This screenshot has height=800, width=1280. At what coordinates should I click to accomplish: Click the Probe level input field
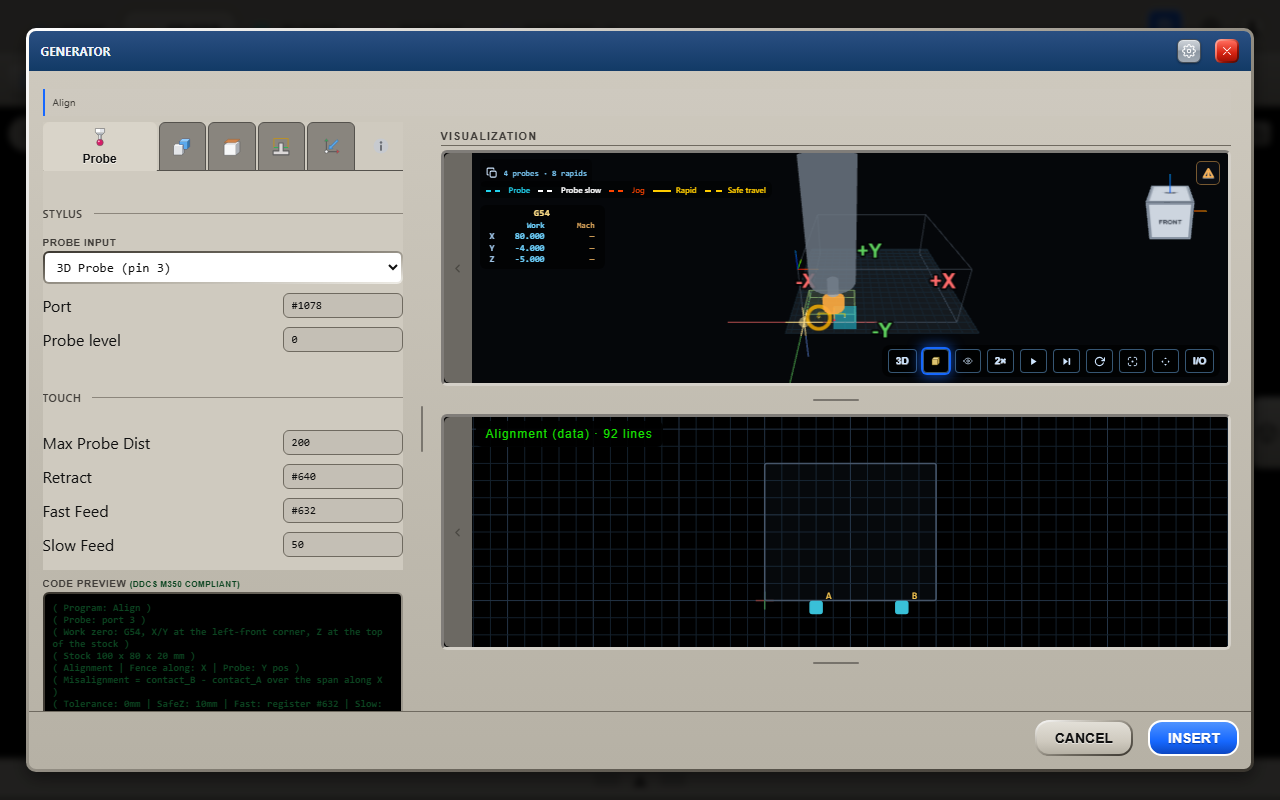pyautogui.click(x=343, y=340)
